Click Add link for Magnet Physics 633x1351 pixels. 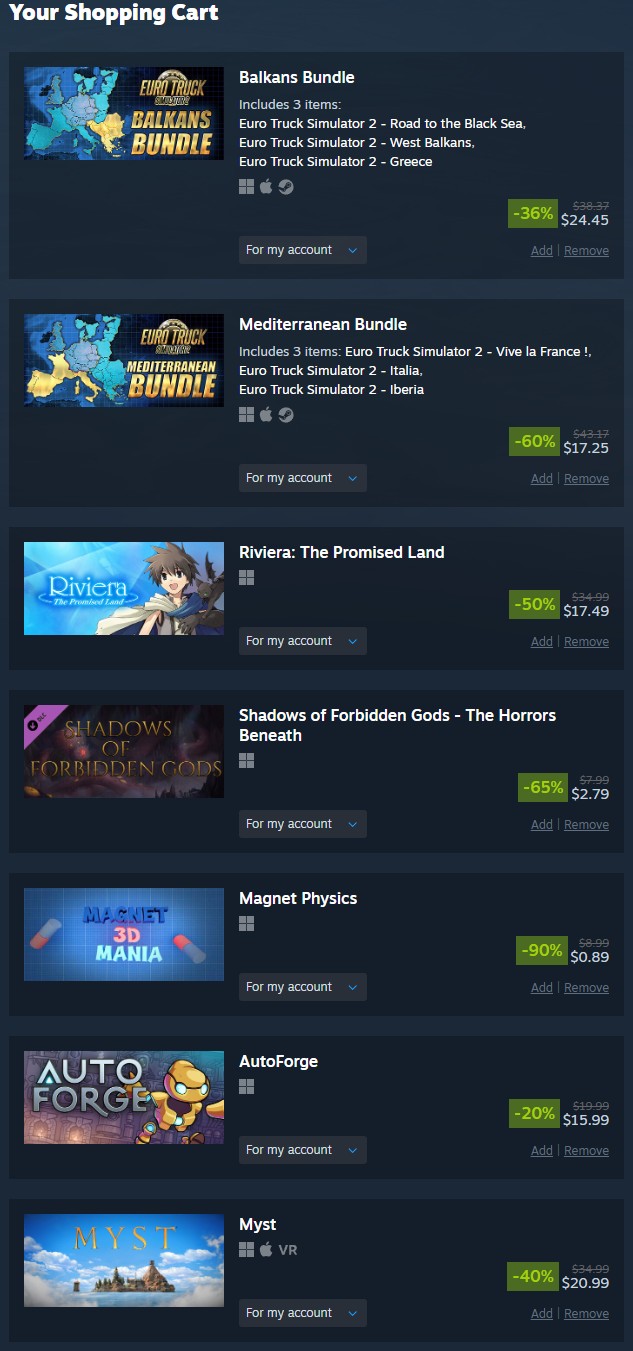(x=542, y=988)
